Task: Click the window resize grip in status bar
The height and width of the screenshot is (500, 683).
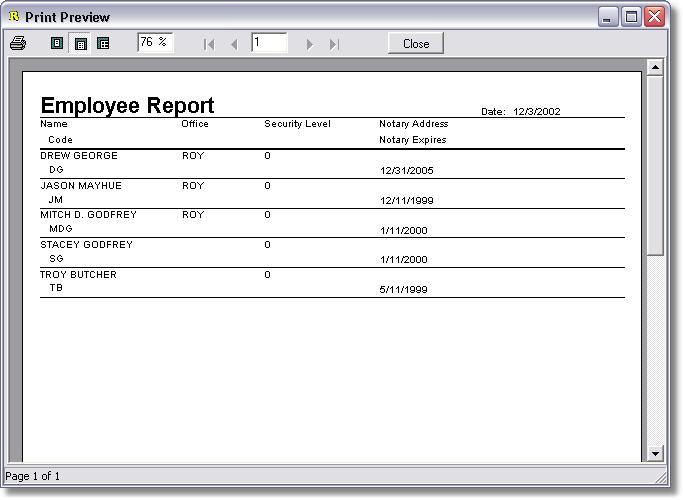Action: 662,477
